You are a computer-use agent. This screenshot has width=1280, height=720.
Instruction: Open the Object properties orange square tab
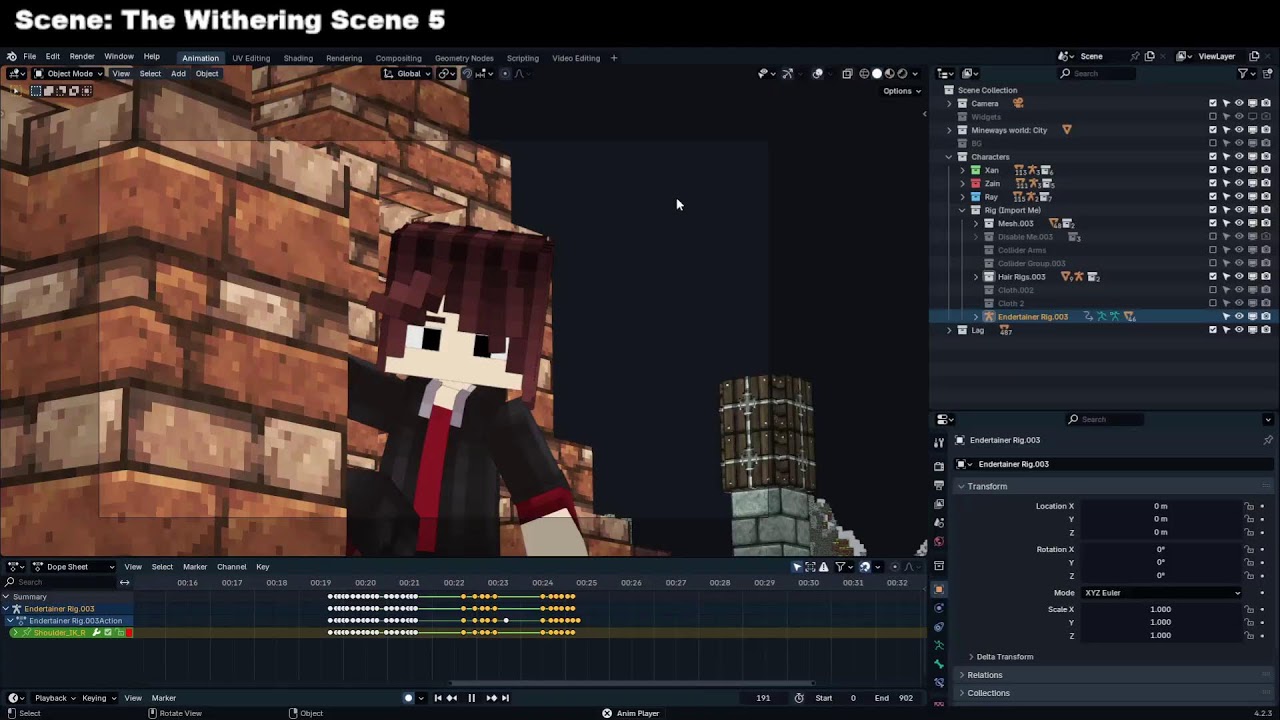click(938, 589)
